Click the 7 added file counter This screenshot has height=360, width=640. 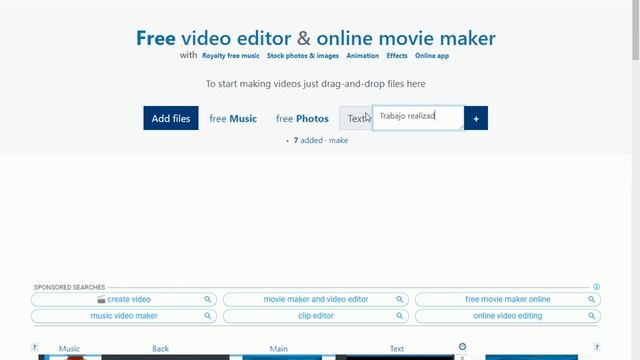pyautogui.click(x=308, y=140)
